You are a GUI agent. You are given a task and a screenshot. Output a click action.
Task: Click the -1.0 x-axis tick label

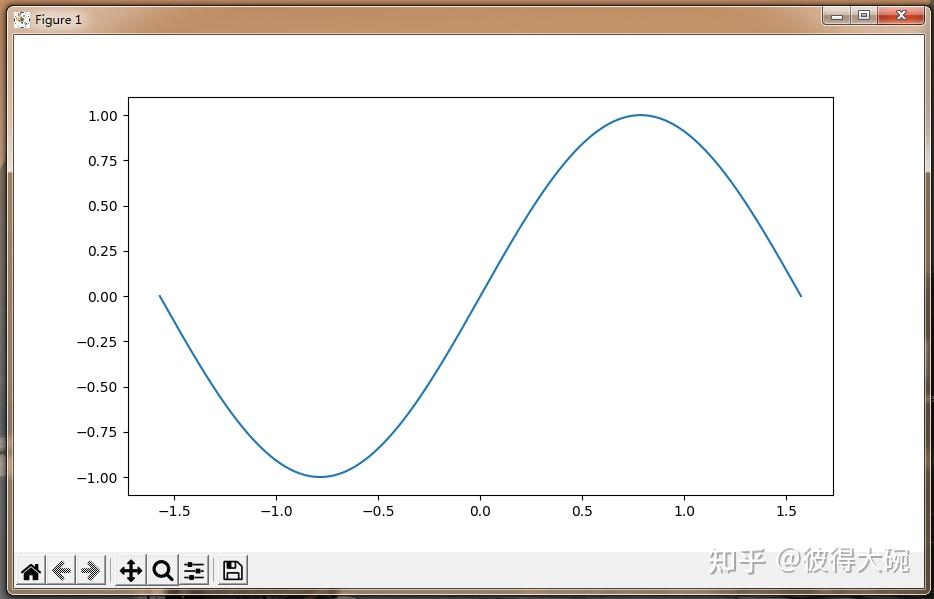(x=276, y=511)
